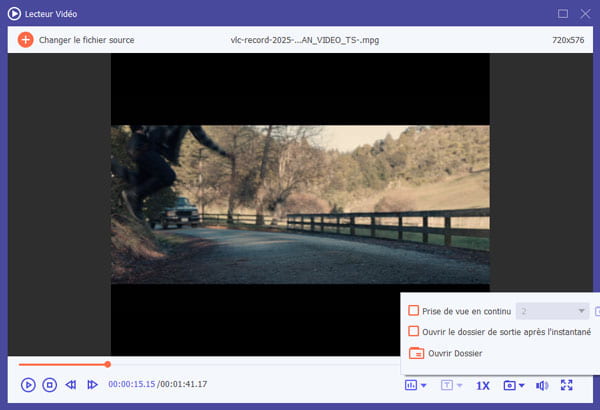The image size is (600, 410).
Task: Click the subtitle text icon
Action: [446, 385]
